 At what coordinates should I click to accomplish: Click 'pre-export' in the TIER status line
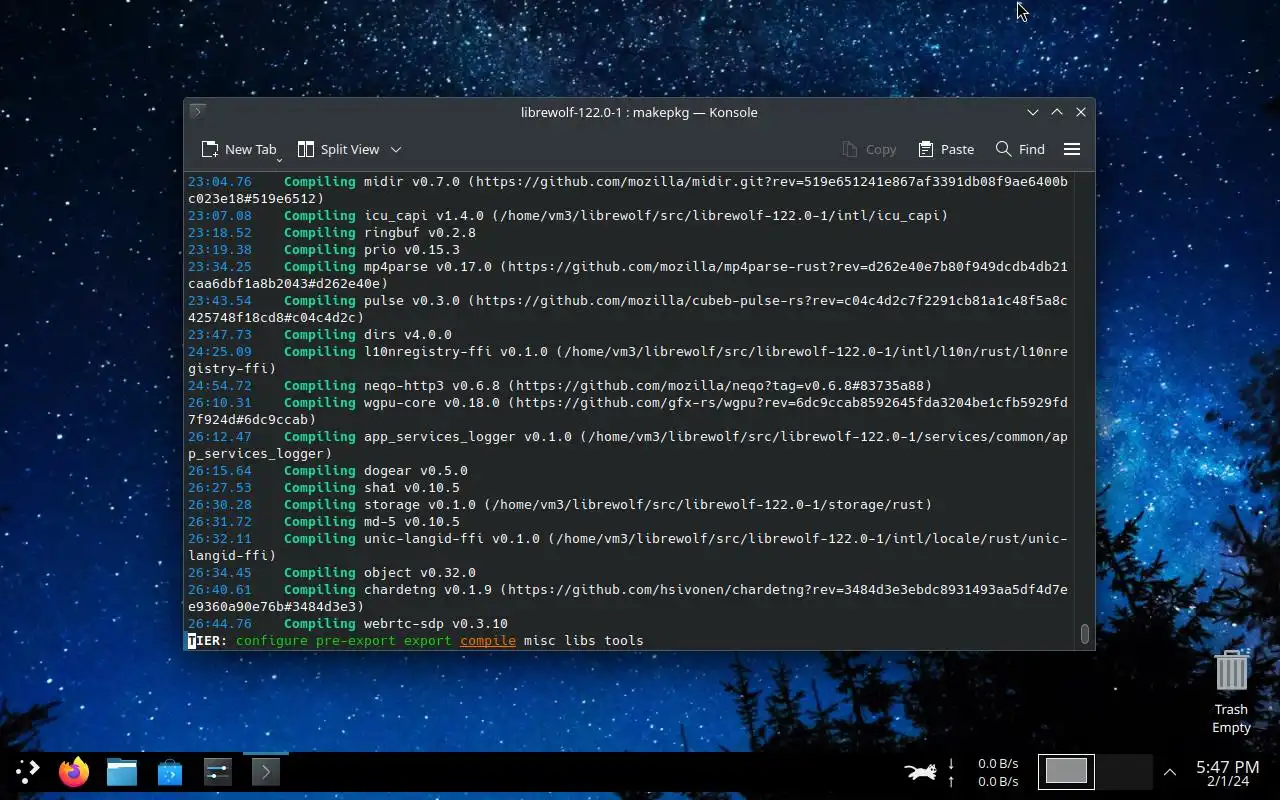coord(356,640)
